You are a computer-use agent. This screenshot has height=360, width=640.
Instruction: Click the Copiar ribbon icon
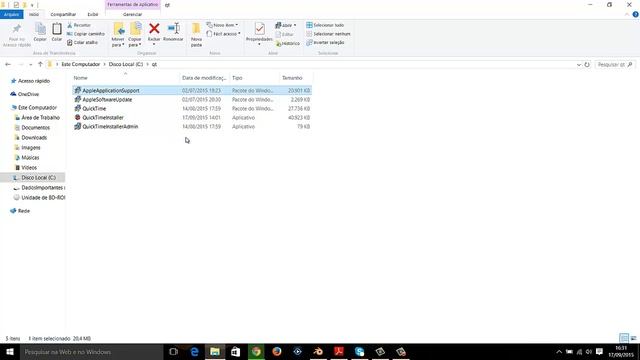coord(40,29)
